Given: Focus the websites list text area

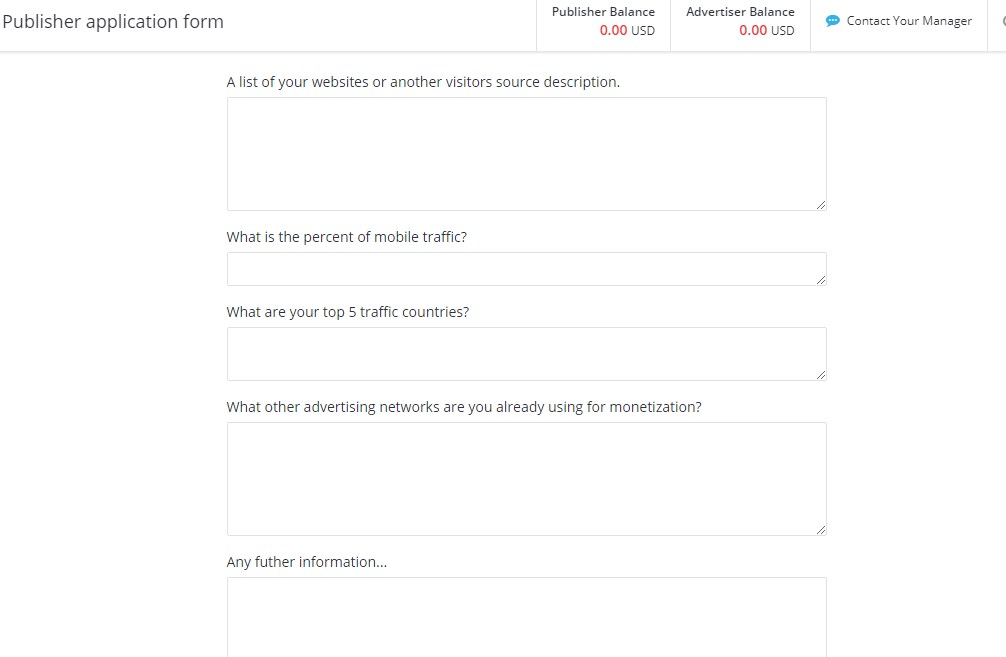Looking at the screenshot, I should click(x=527, y=154).
